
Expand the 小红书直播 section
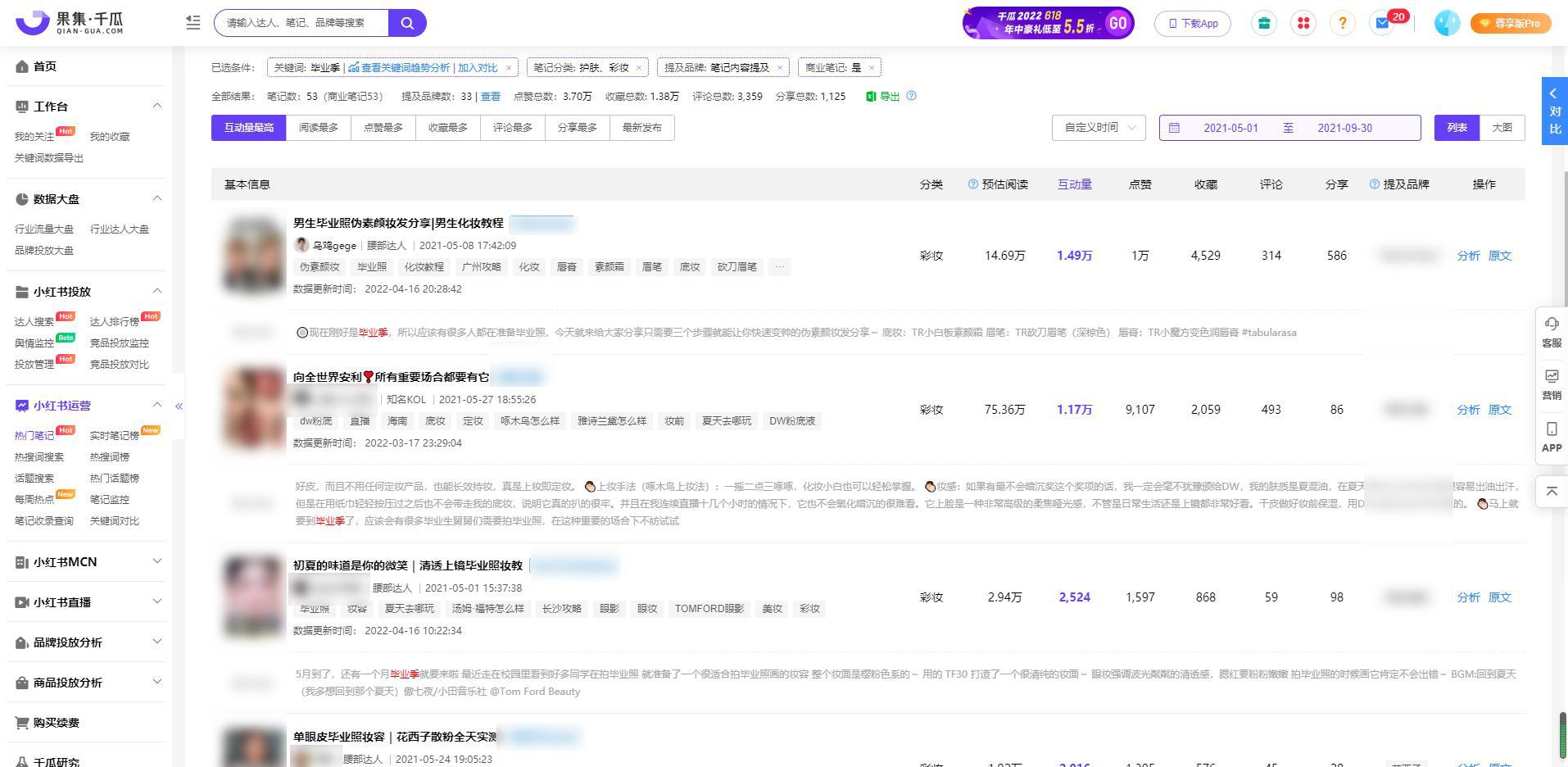coord(157,601)
